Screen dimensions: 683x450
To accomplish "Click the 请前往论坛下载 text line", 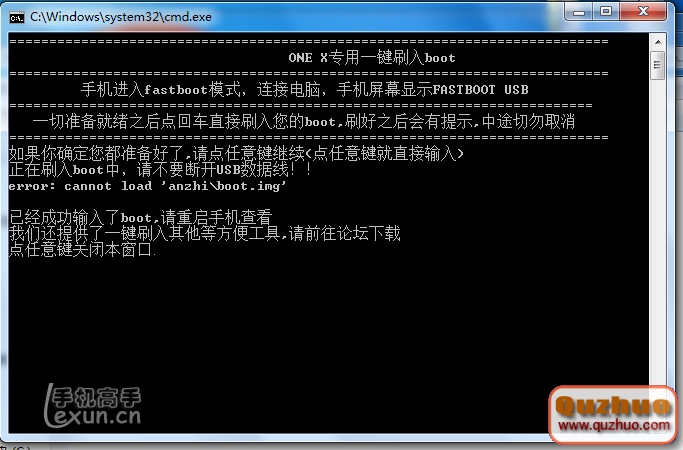I will [x=204, y=233].
